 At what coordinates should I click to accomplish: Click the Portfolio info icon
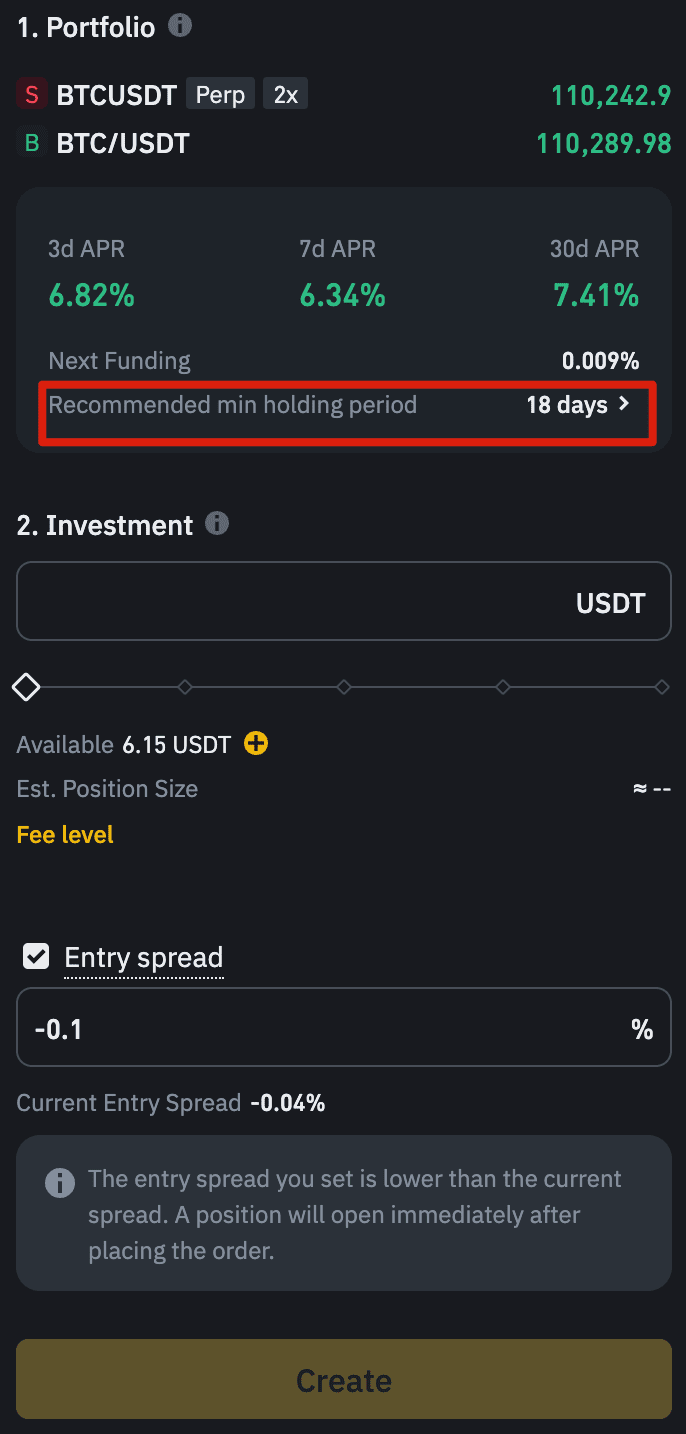180,25
